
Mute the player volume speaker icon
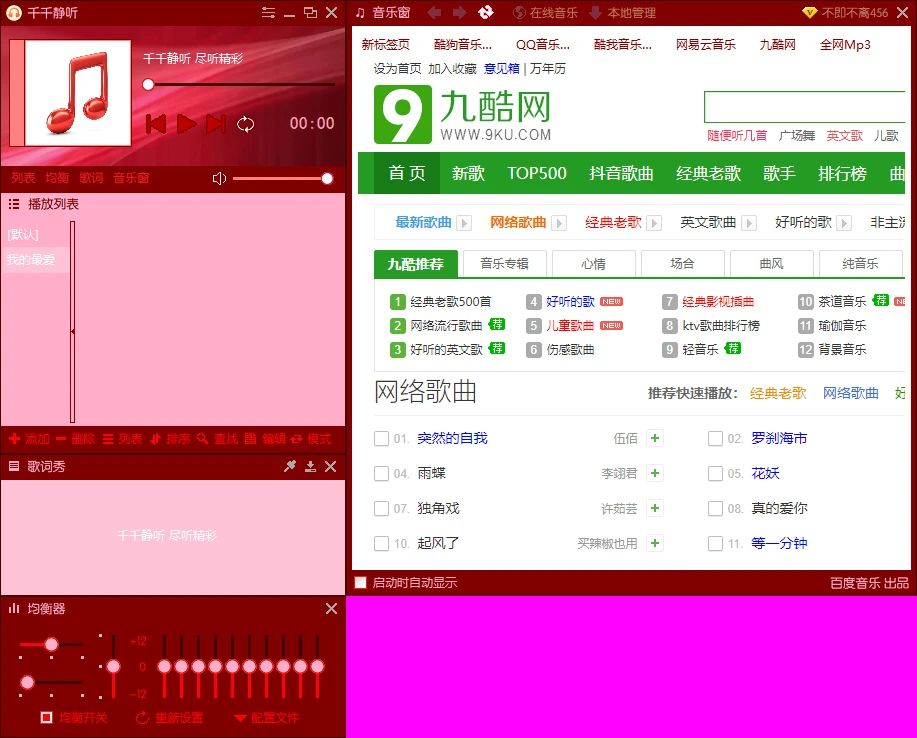click(x=219, y=178)
